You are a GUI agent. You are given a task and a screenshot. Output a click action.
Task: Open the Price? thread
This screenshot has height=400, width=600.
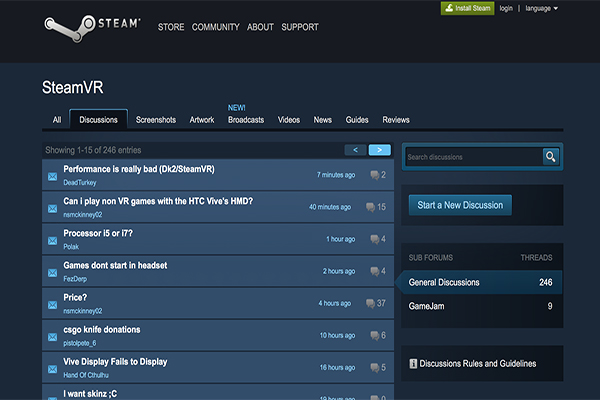[x=75, y=298]
